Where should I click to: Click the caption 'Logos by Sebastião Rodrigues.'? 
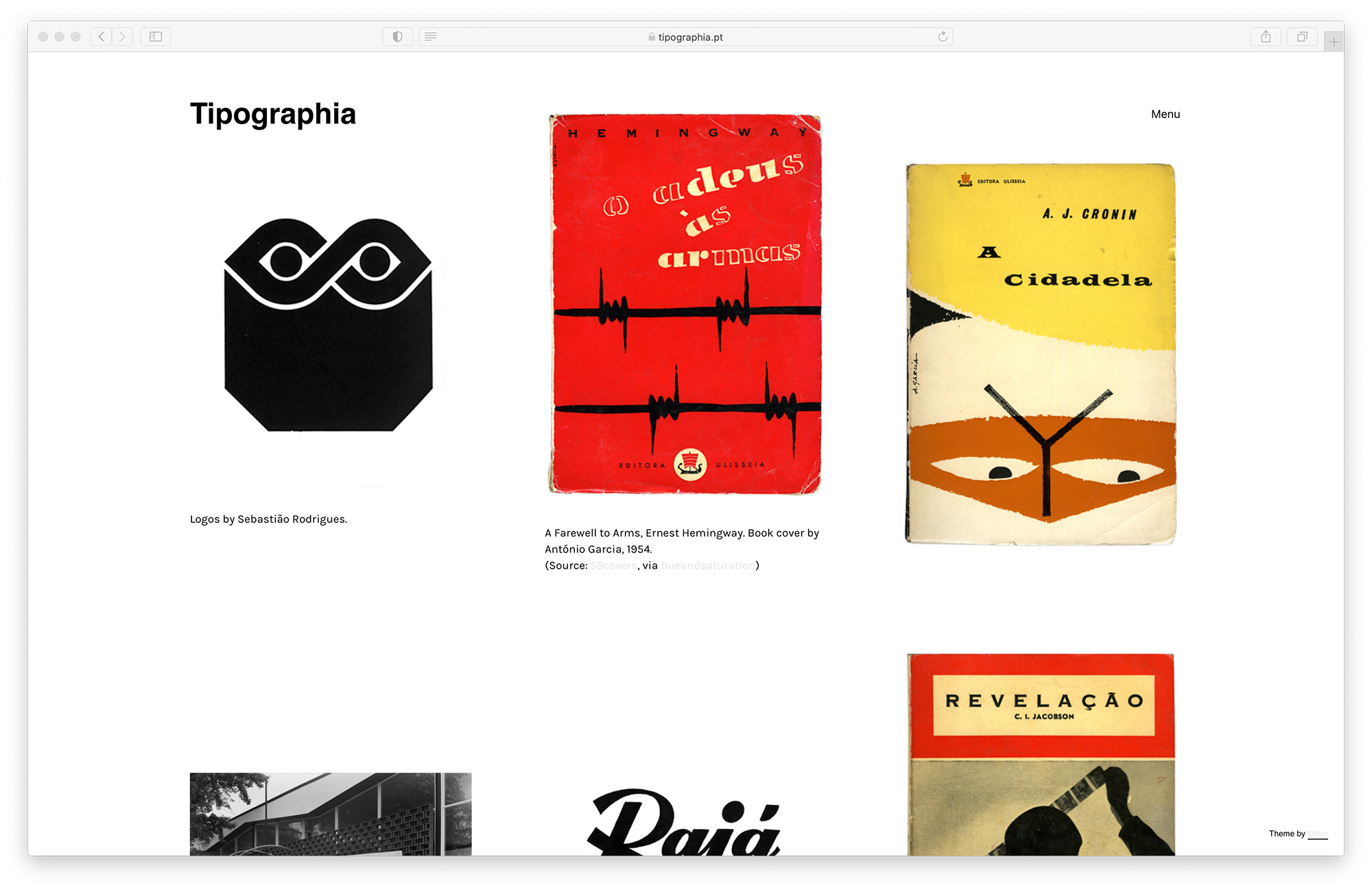[x=268, y=519]
